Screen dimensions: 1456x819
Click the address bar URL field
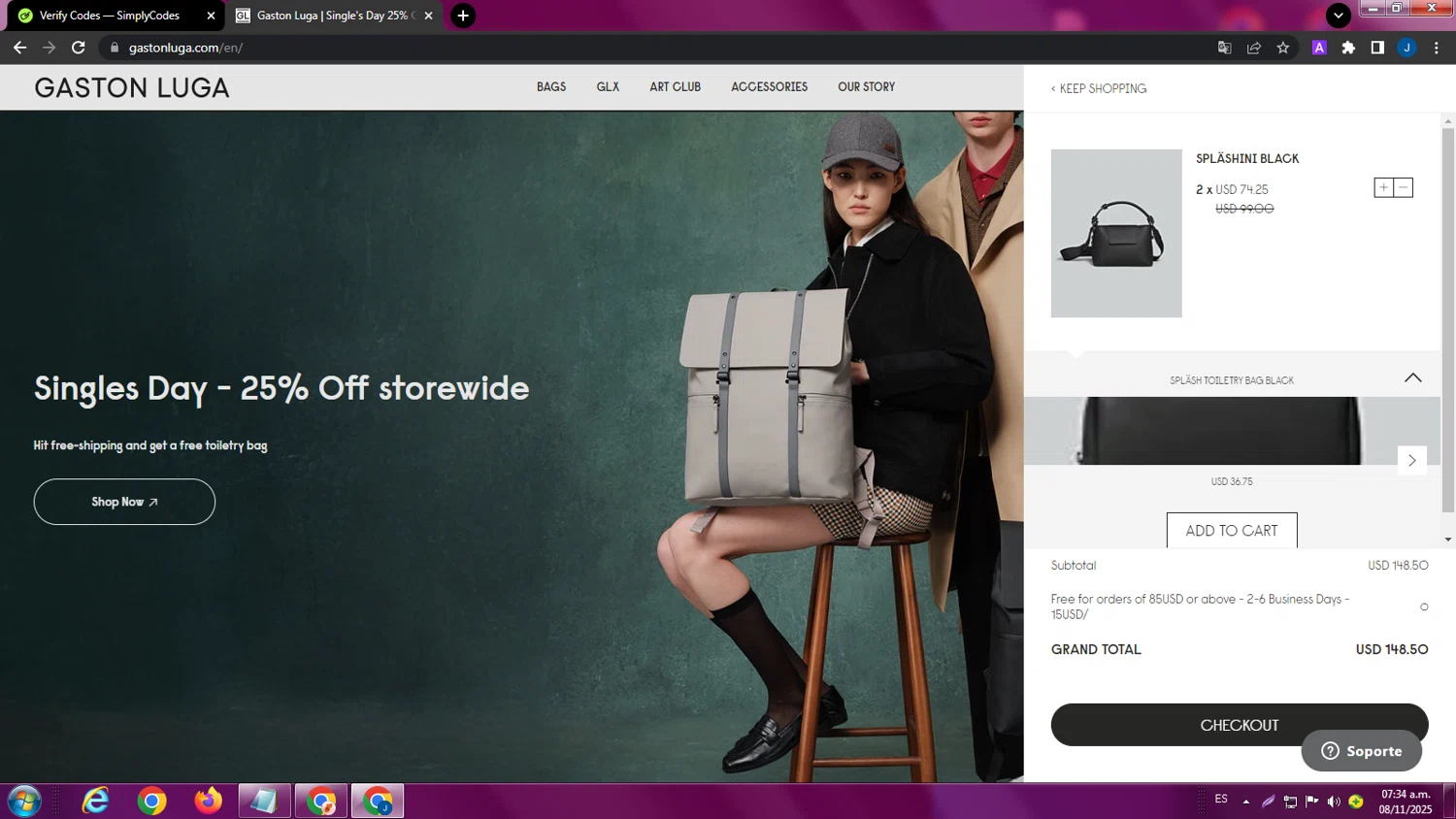[x=660, y=48]
